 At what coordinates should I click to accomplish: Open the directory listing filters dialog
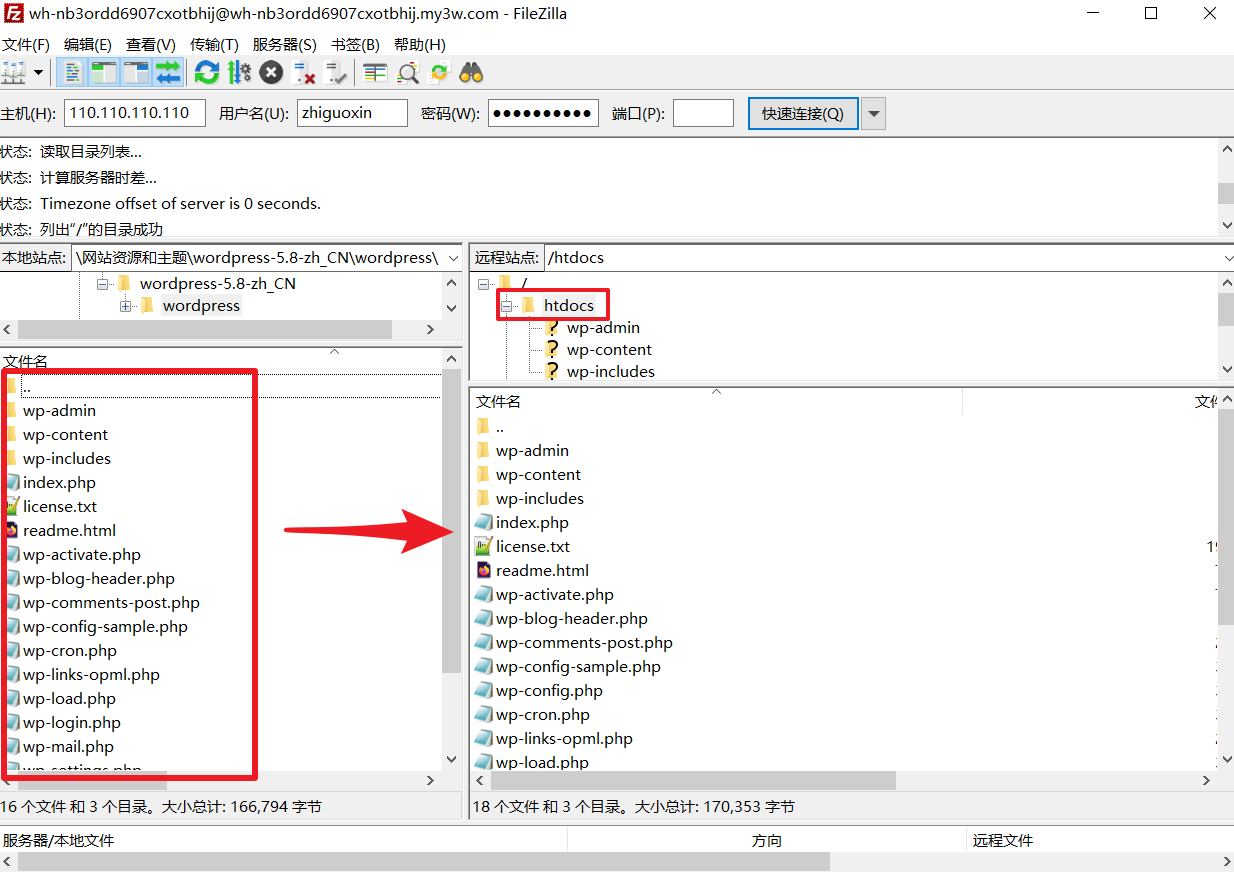point(375,72)
